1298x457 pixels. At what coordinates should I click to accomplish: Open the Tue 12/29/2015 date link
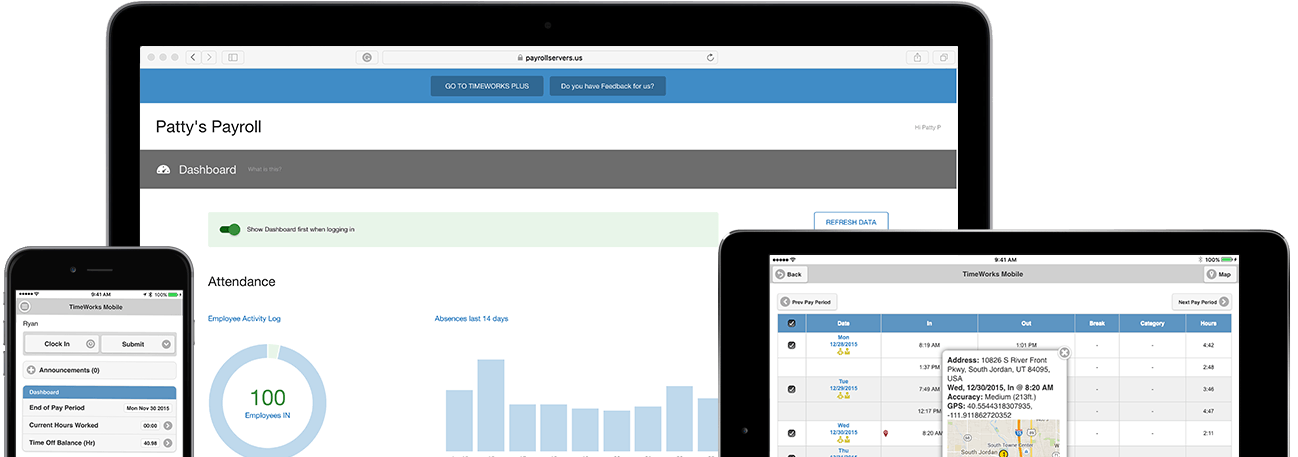(843, 384)
